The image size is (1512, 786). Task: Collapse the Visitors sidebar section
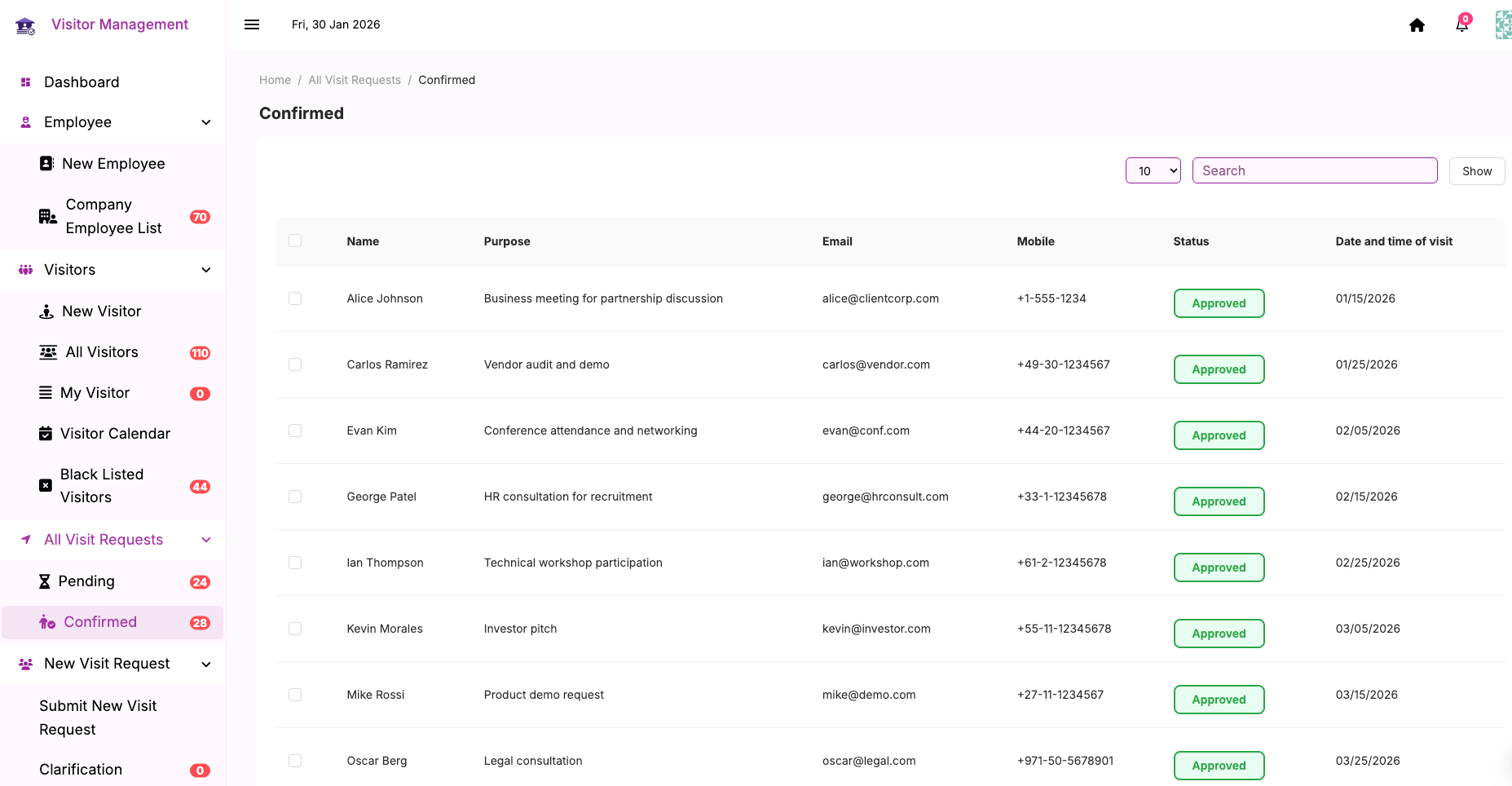[x=206, y=270]
